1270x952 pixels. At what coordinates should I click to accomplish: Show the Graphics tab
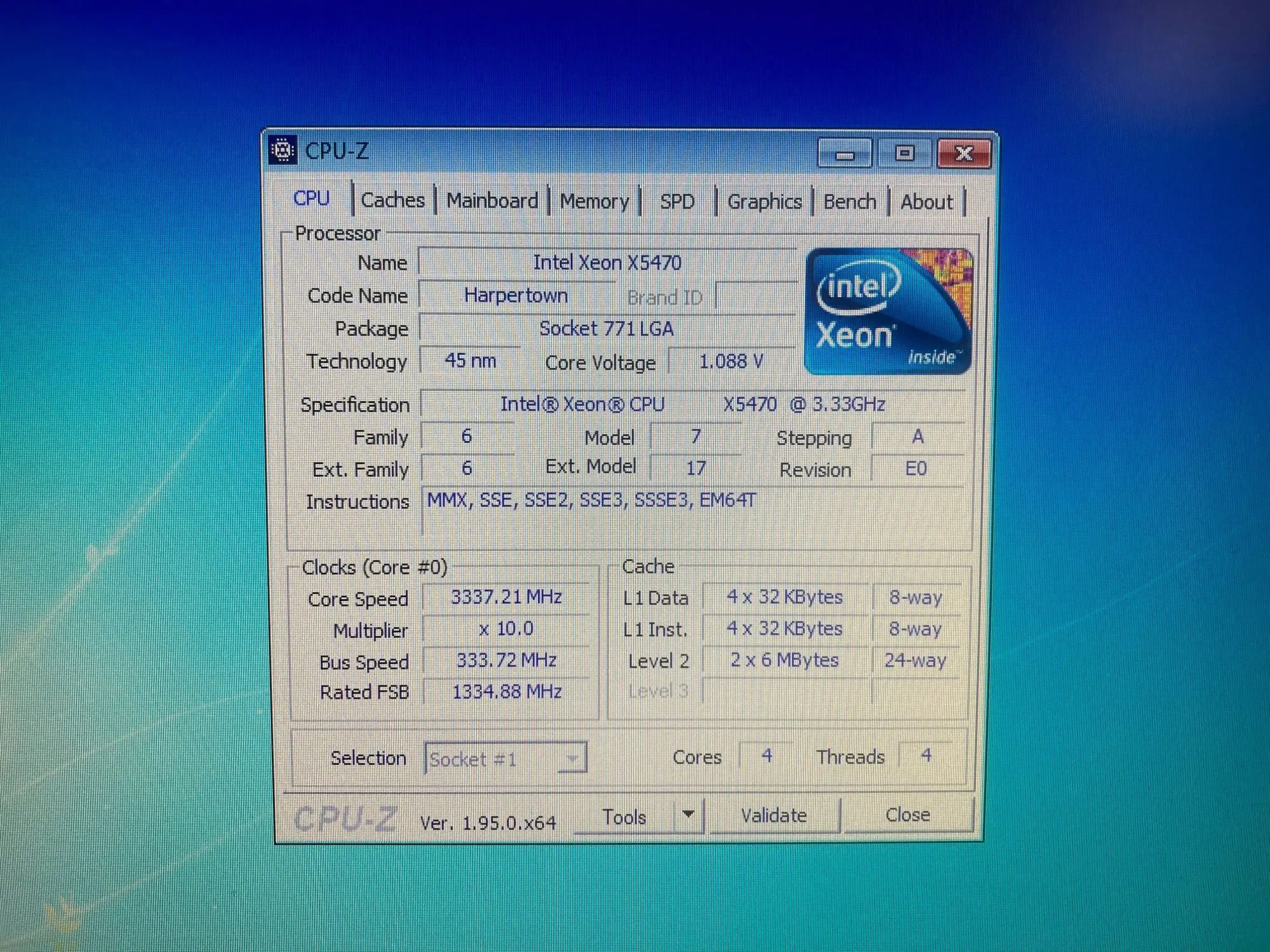[764, 202]
